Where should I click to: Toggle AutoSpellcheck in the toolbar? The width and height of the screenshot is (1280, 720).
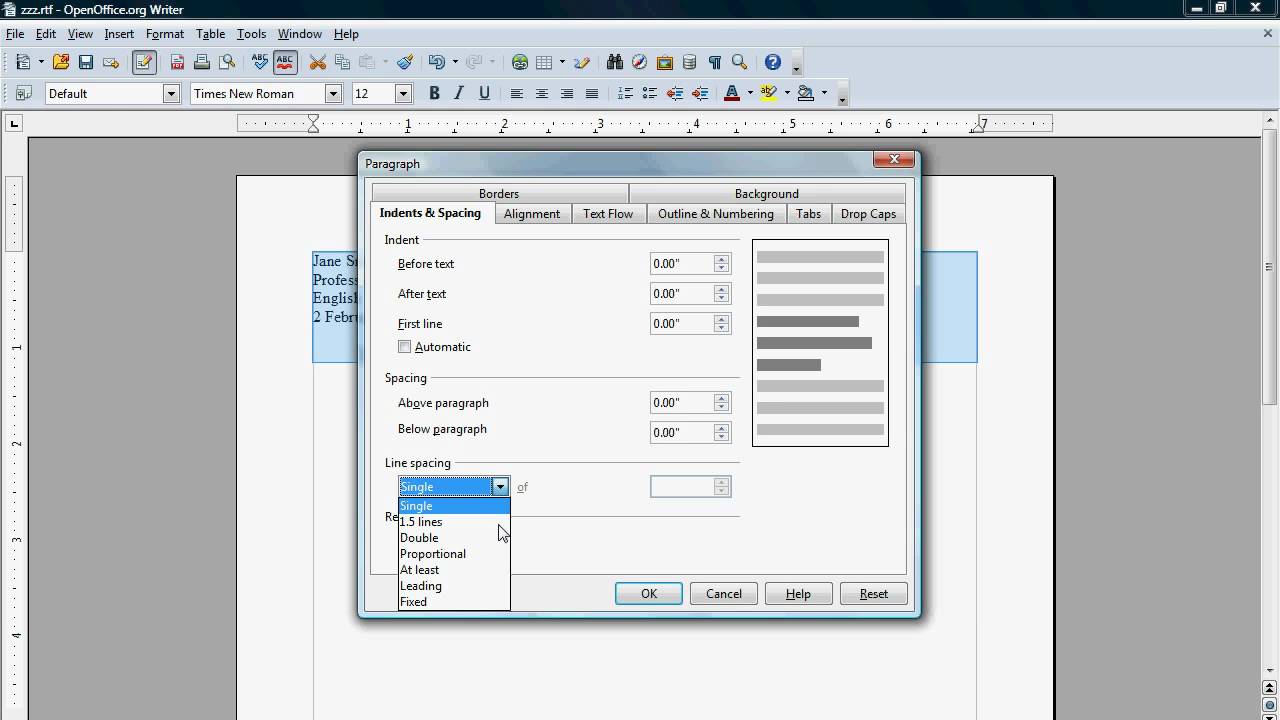point(285,62)
